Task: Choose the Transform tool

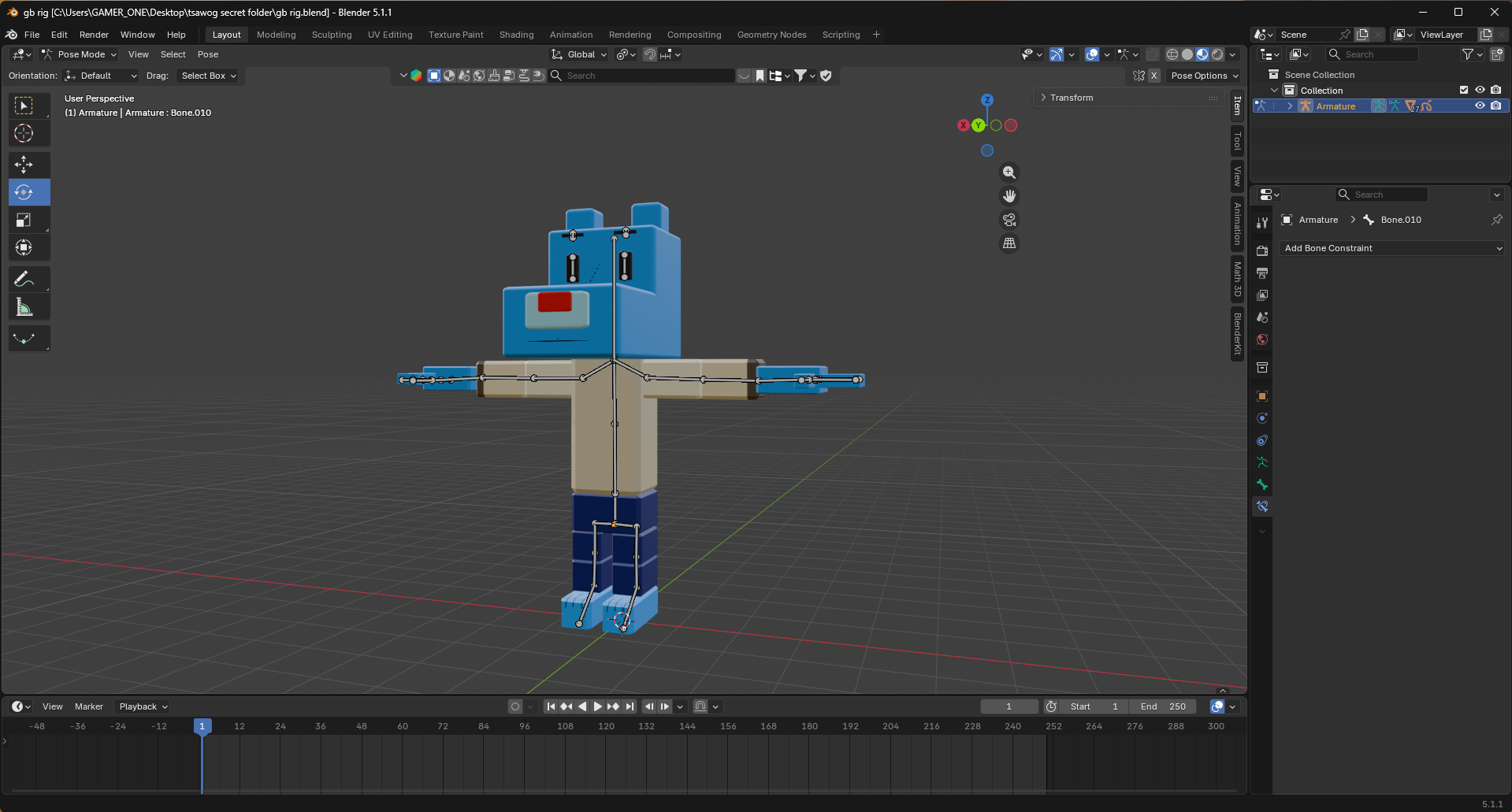Action: 24,248
